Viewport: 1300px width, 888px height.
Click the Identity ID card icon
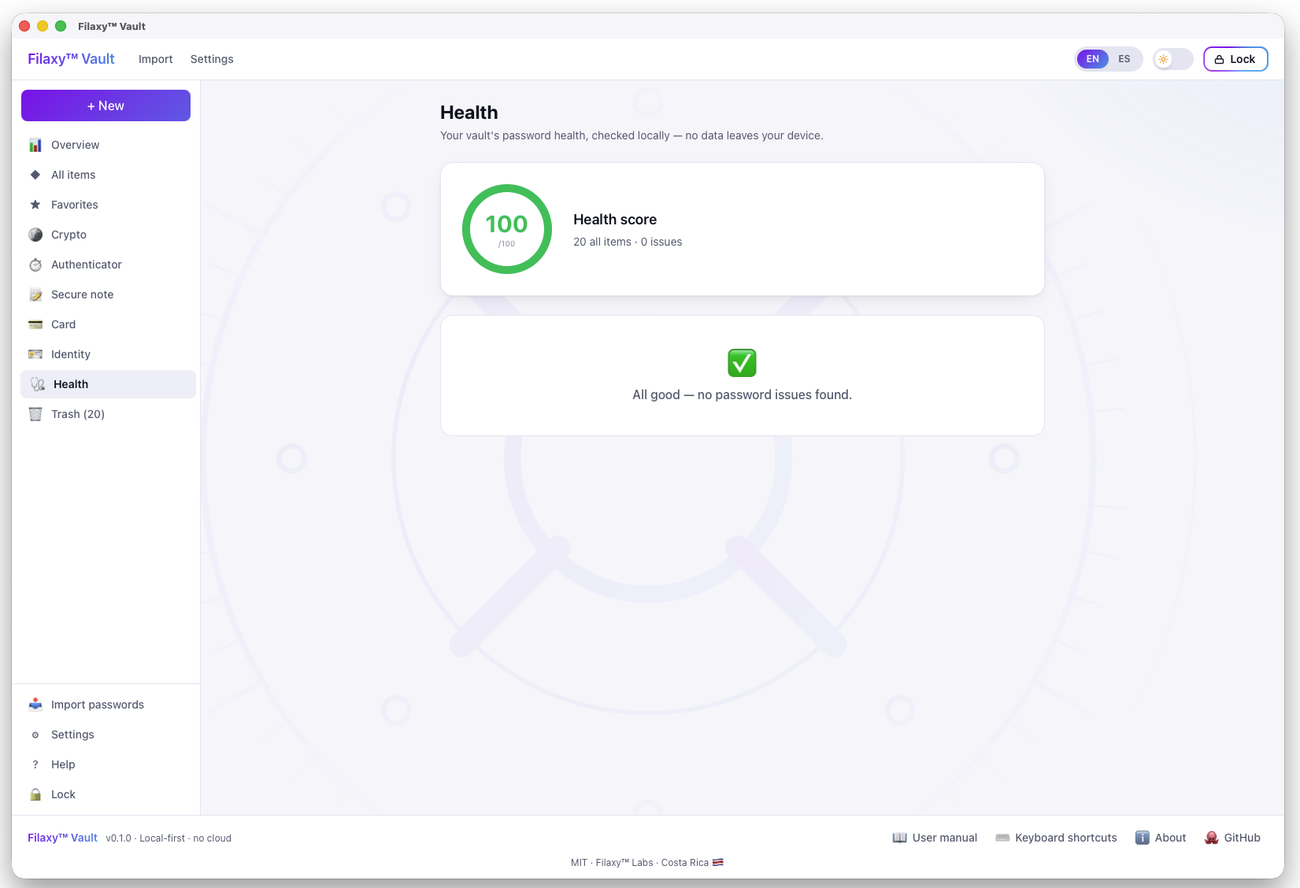coord(35,355)
